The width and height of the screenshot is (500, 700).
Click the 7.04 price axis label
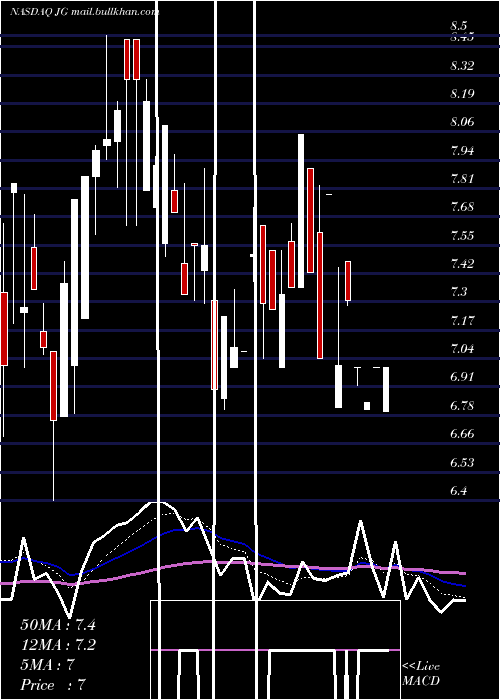[462, 349]
